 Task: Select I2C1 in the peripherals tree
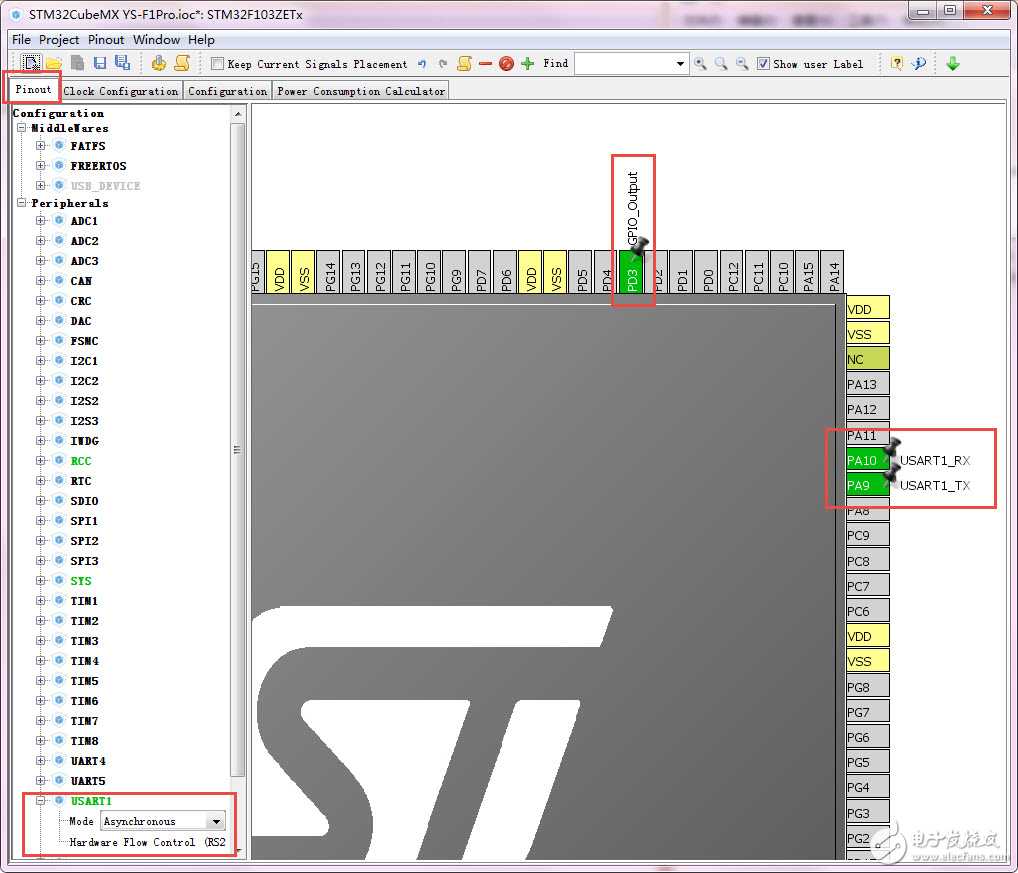pos(84,361)
